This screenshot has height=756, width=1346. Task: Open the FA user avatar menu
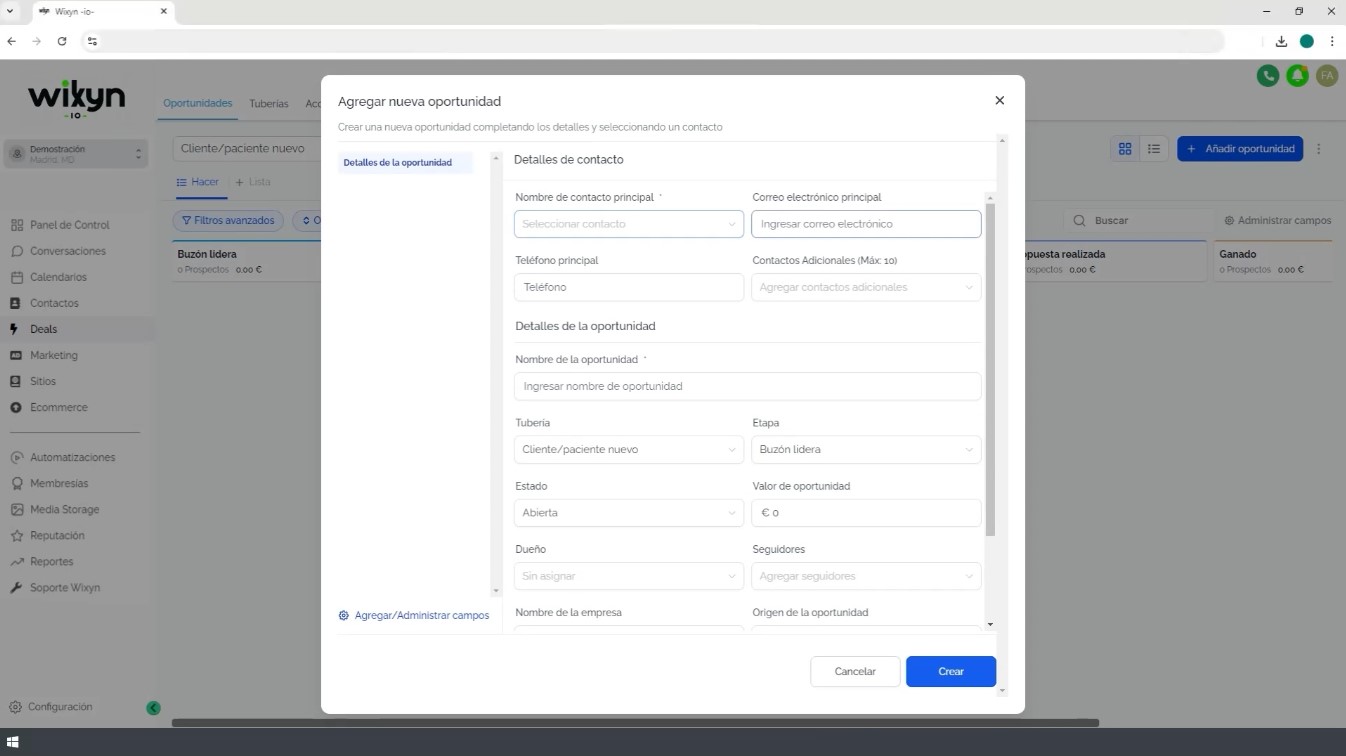[1327, 75]
